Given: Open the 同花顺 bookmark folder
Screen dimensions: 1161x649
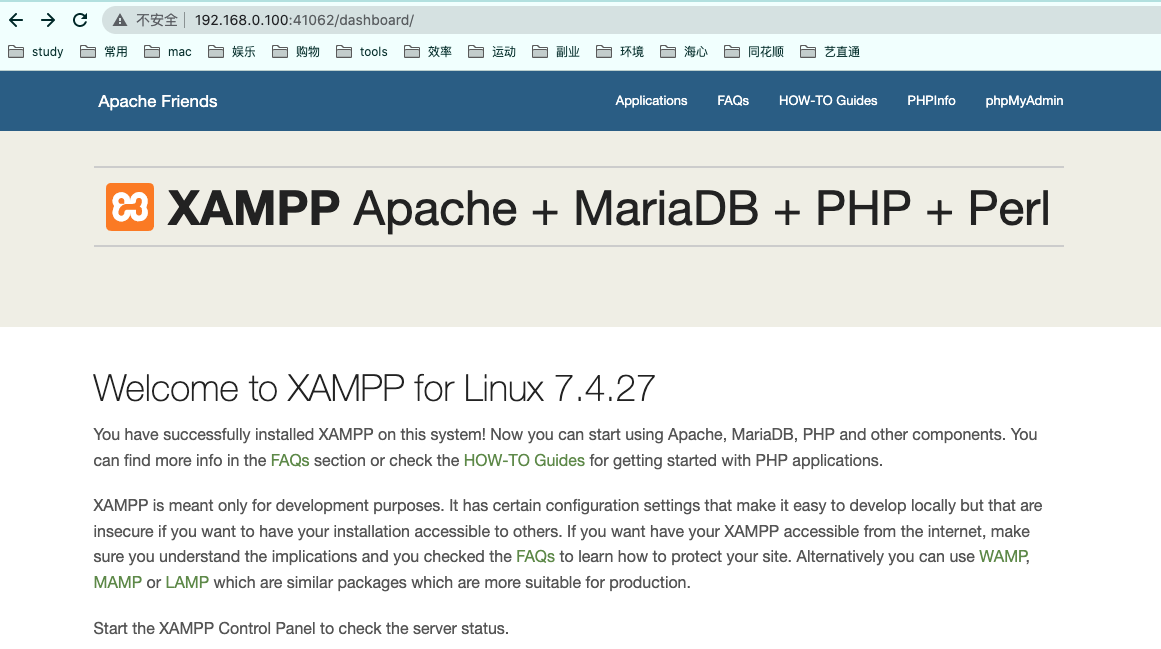Looking at the screenshot, I should 754,52.
